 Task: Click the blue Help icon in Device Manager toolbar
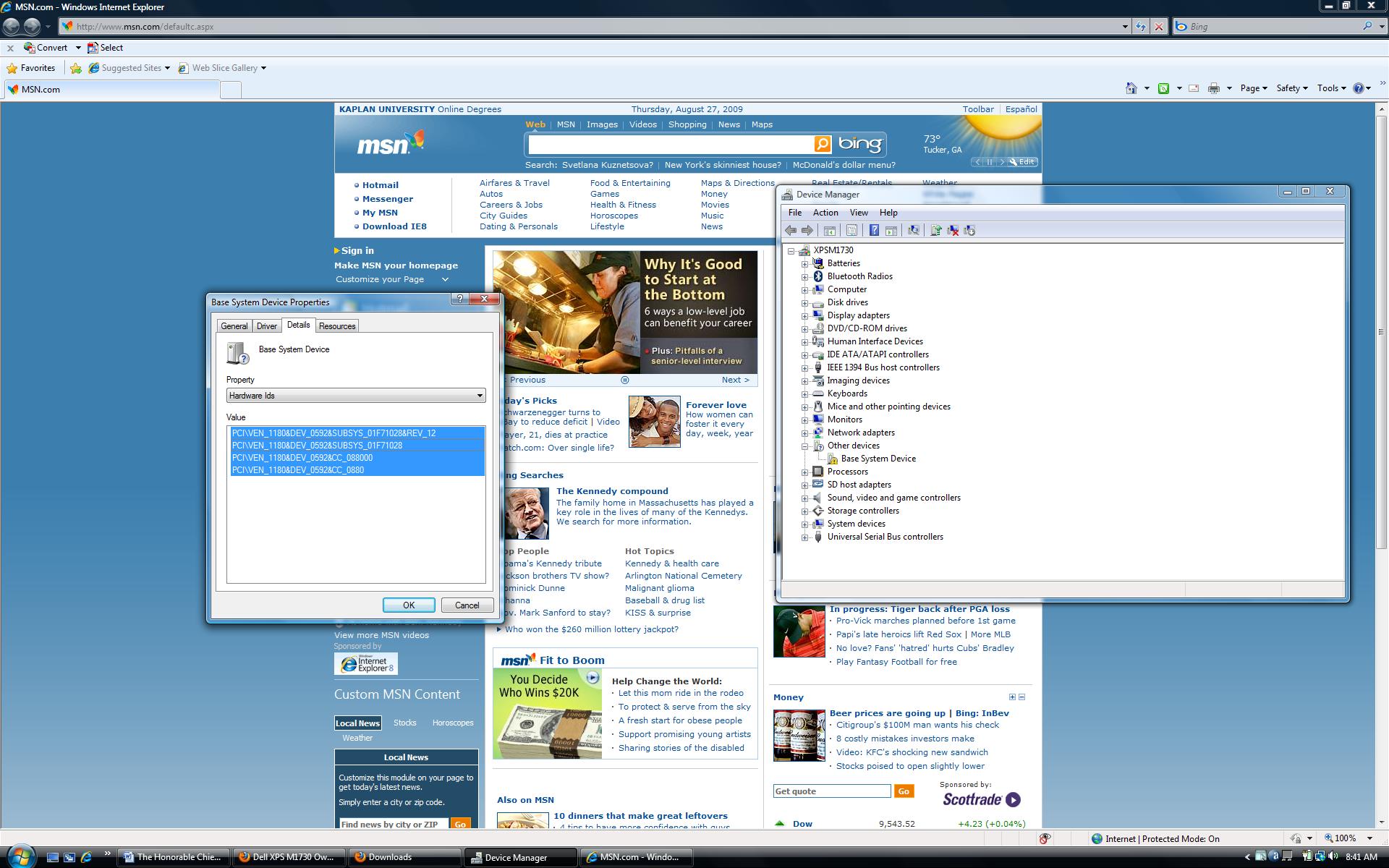[874, 231]
